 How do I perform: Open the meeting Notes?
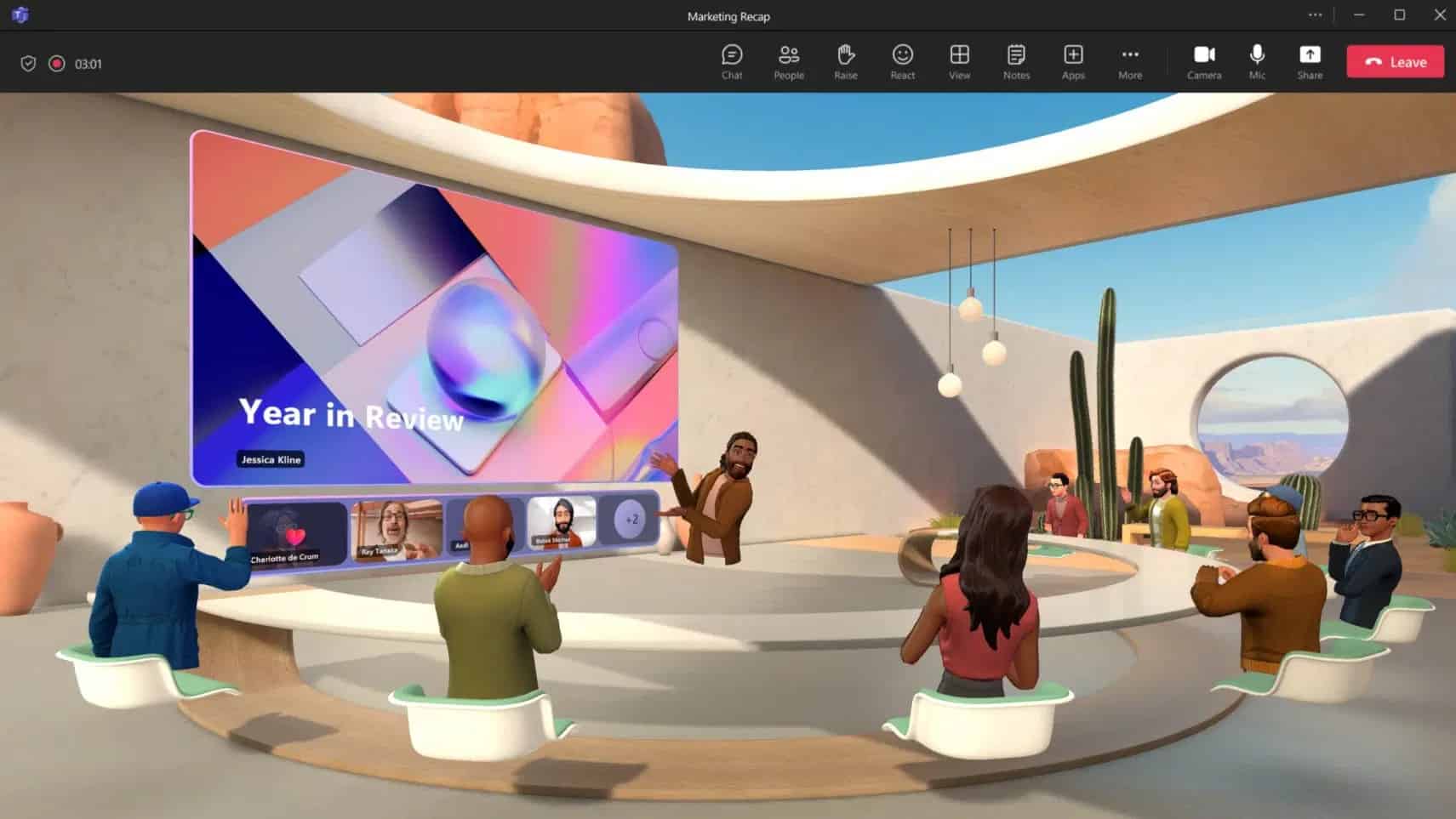coord(1016,61)
